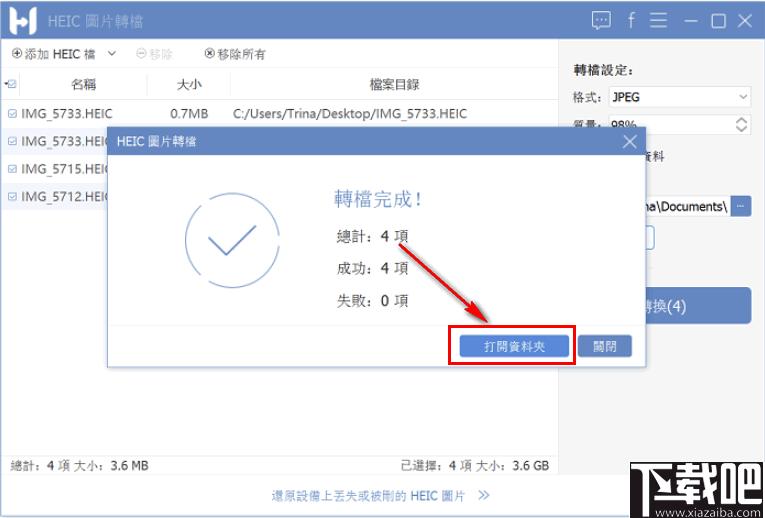765x518 pixels.
Task: Toggle checkbox for IMG_5715.HEIC row
Action: (x=12, y=169)
